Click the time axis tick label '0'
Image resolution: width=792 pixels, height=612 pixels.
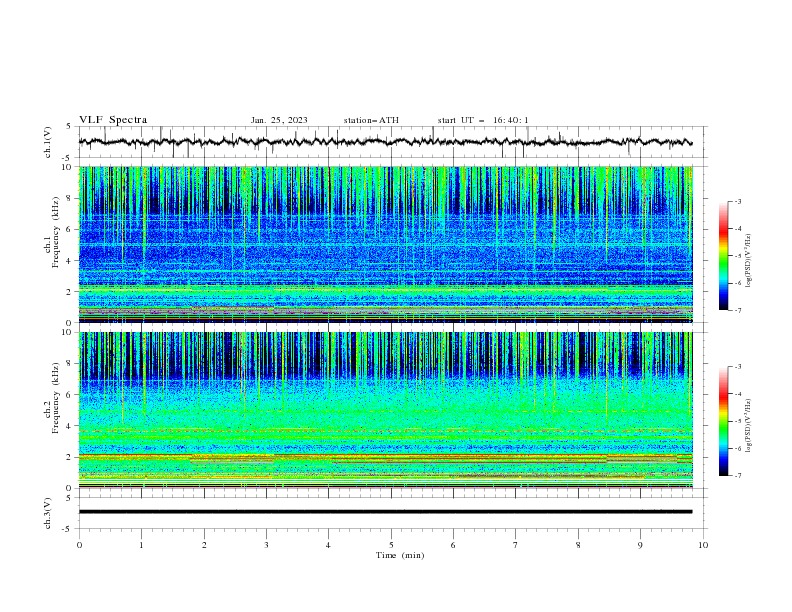(79, 545)
